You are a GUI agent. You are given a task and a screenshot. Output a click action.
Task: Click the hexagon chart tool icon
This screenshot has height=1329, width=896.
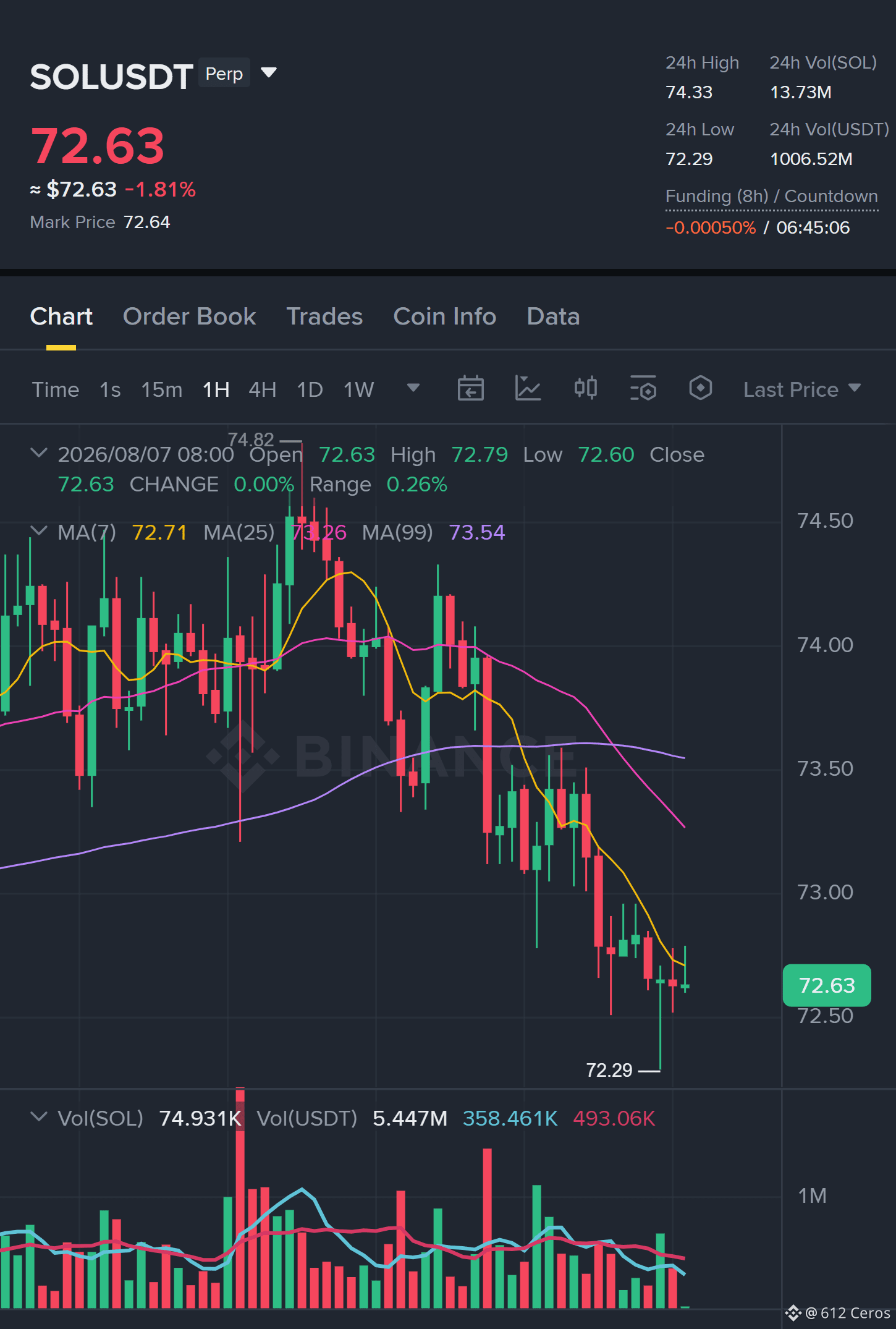701,388
